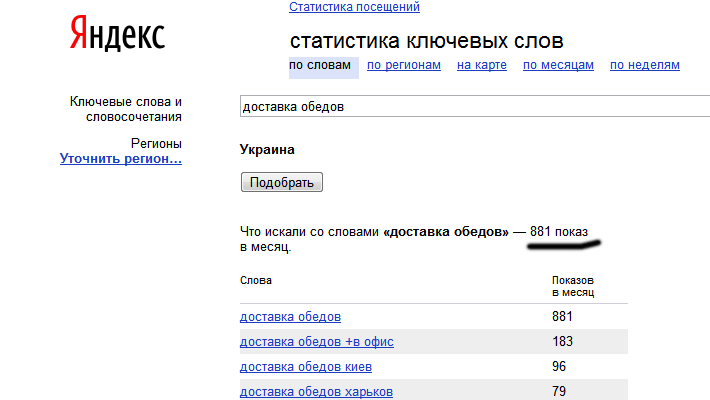Click the Яндекс logo

point(117,34)
